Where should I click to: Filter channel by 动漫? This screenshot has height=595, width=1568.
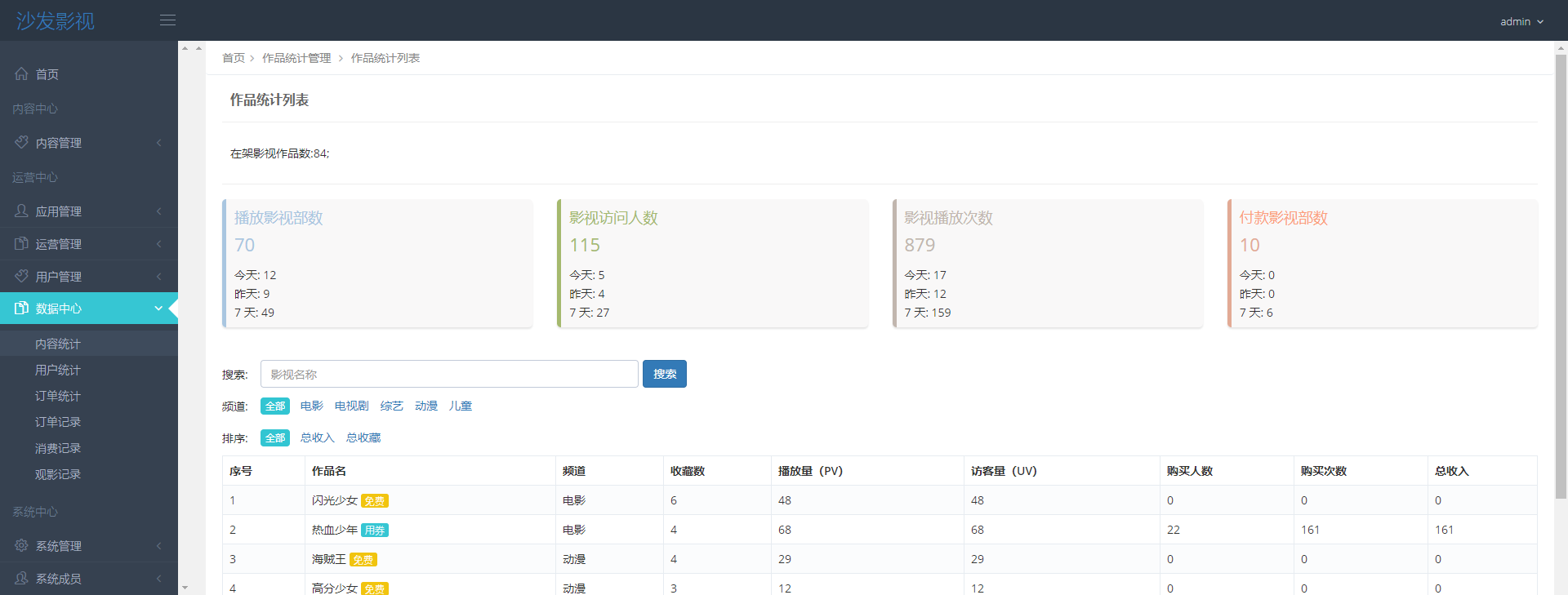pyautogui.click(x=426, y=406)
